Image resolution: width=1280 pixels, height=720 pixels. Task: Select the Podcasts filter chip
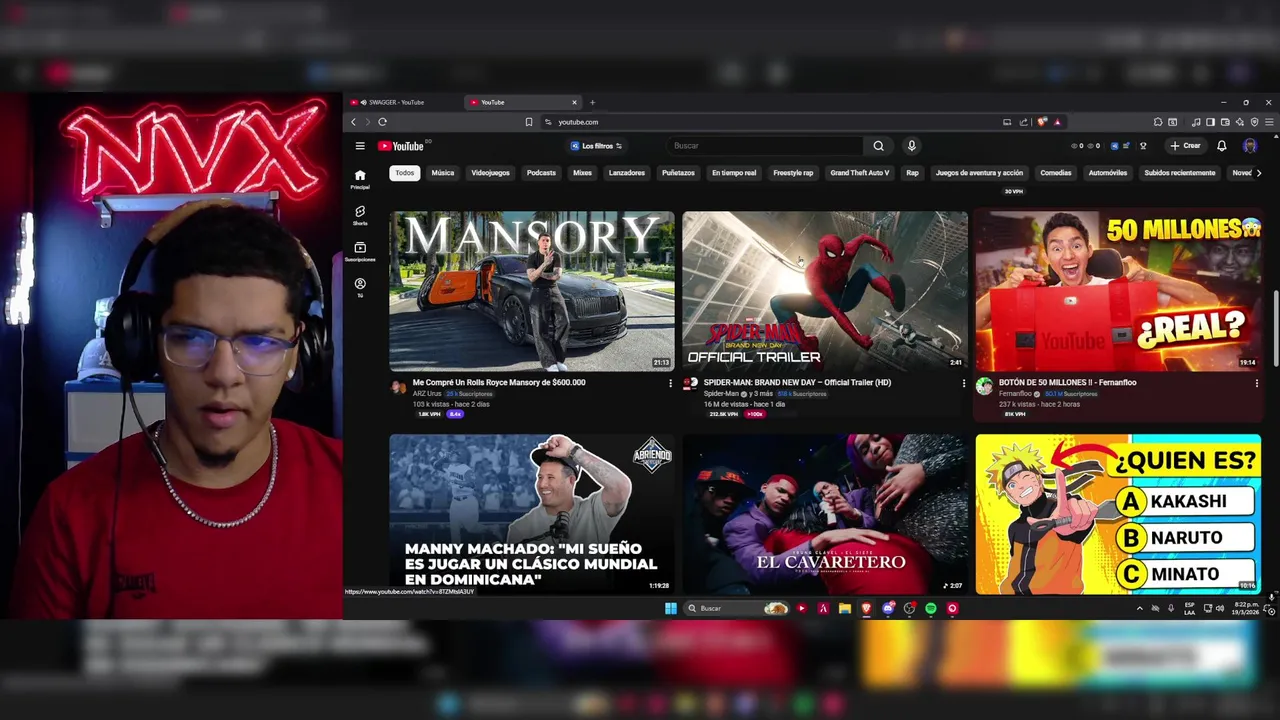(x=541, y=173)
